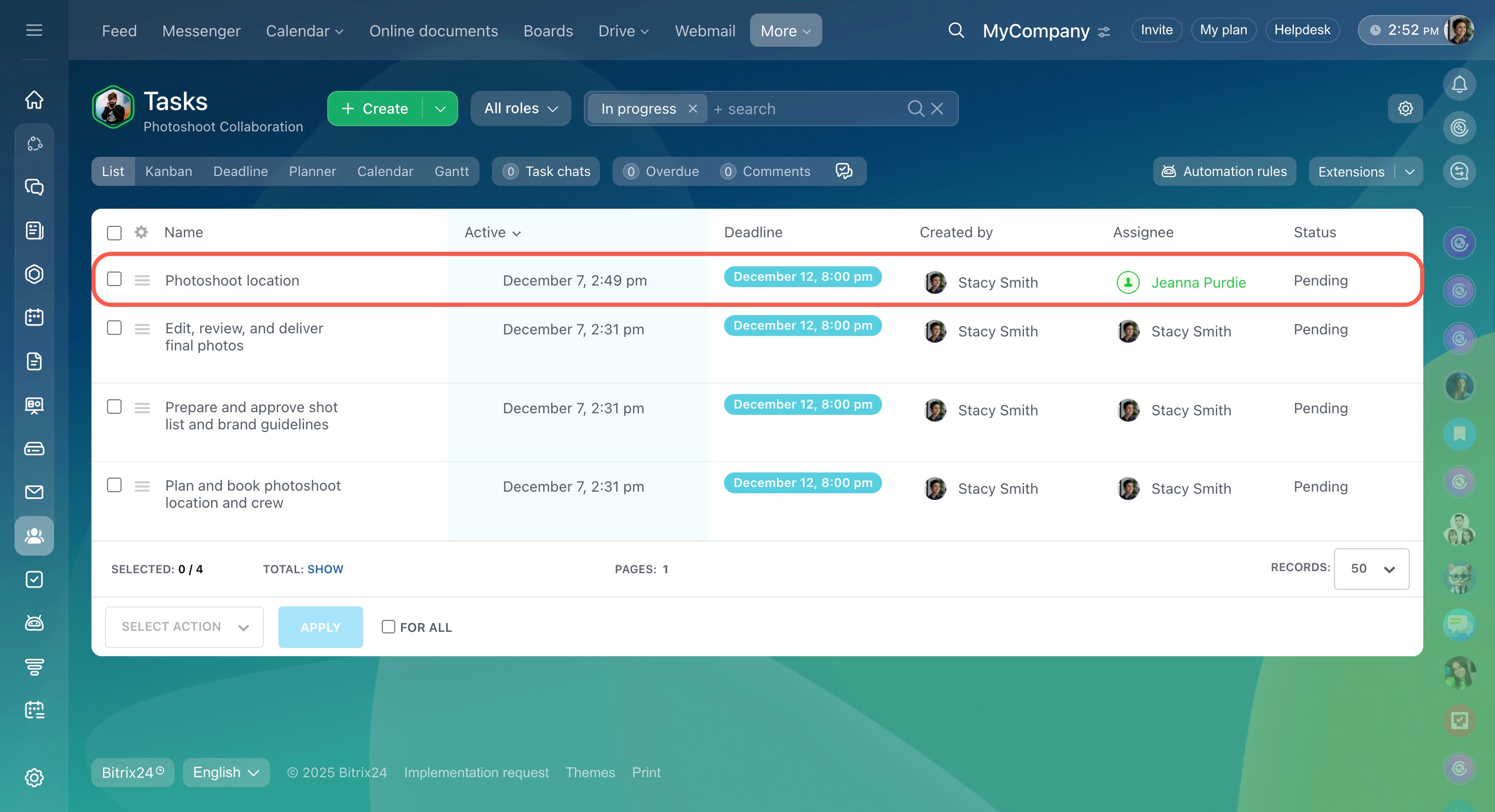
Task: Check the Photoshoot location task checkbox
Action: click(114, 279)
